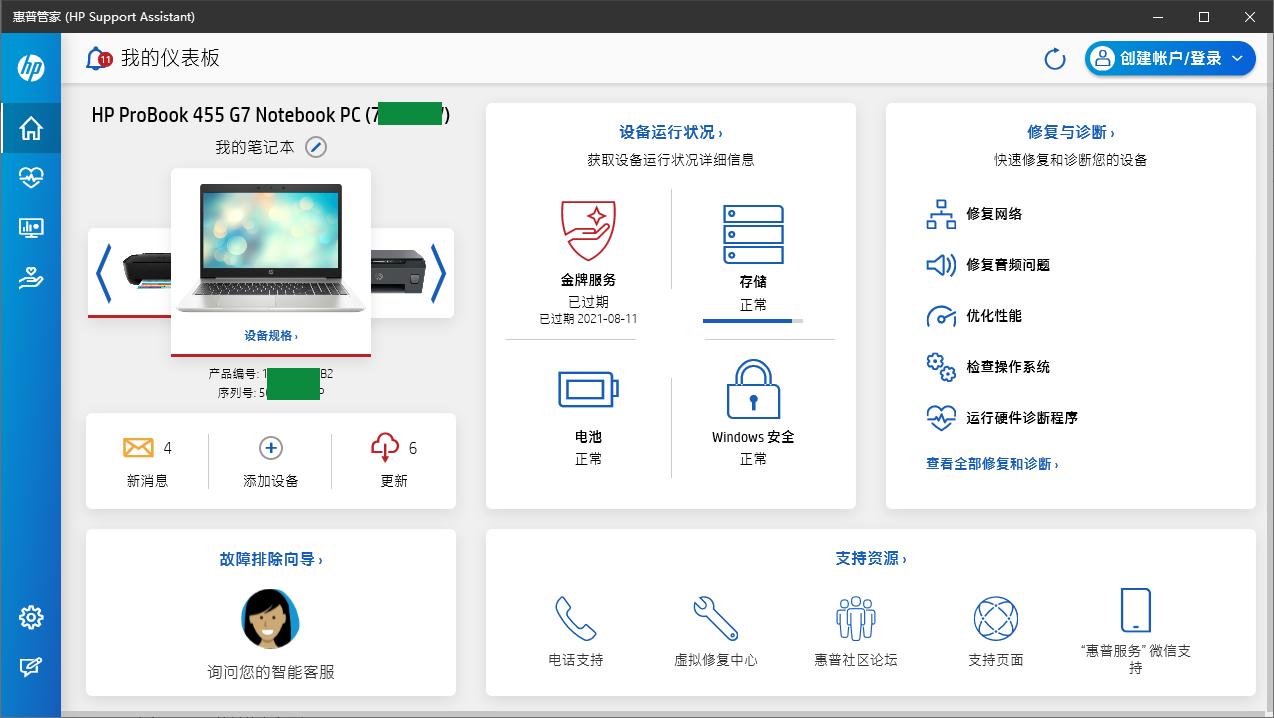Image resolution: width=1274 pixels, height=718 pixels.
Task: Click the refresh circular arrow icon
Action: click(1055, 59)
